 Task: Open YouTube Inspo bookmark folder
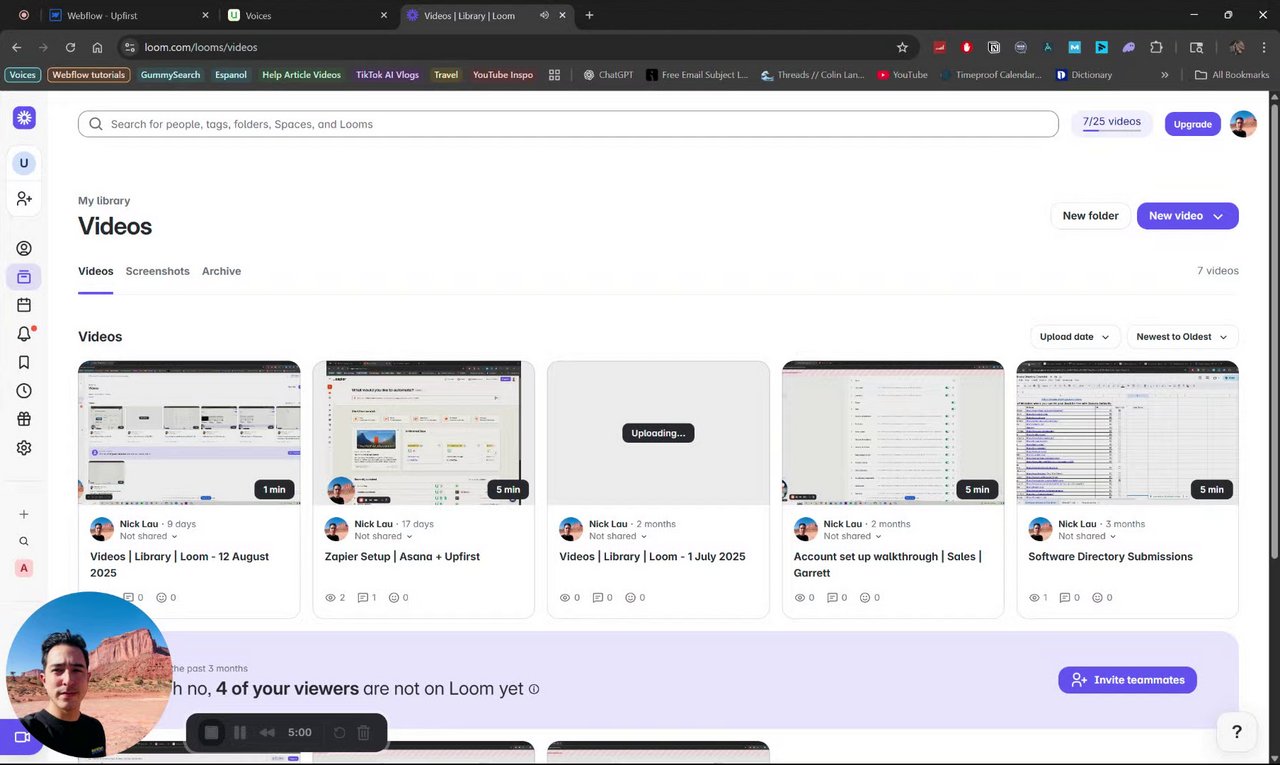(503, 75)
